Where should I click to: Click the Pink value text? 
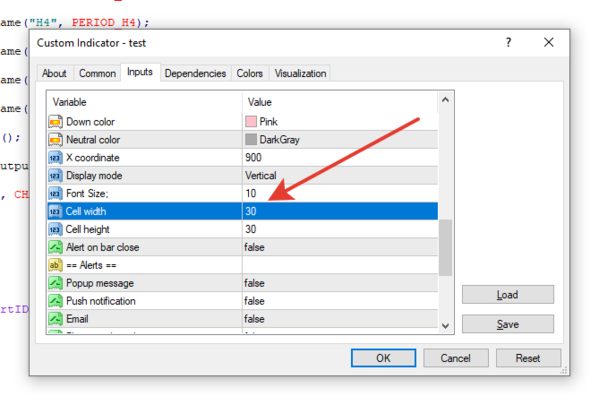click(269, 122)
